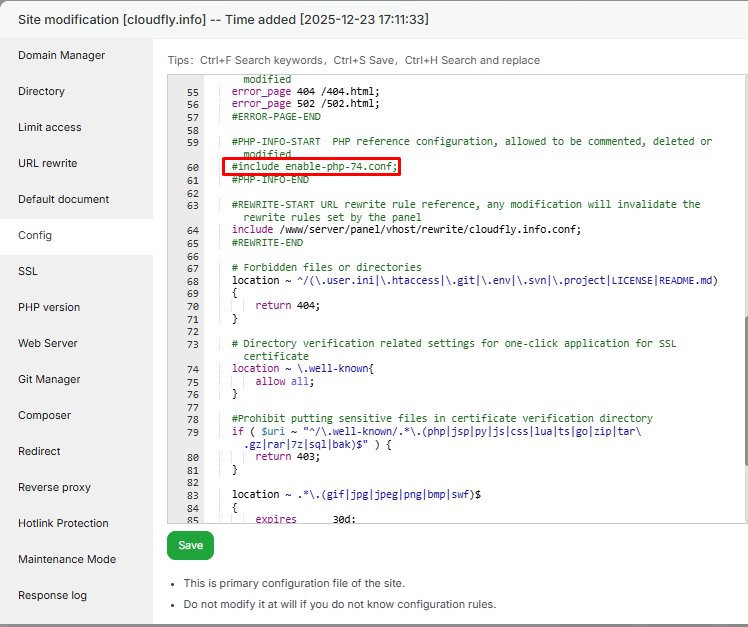Switch to the Directory section
The width and height of the screenshot is (748, 627).
[x=41, y=91]
